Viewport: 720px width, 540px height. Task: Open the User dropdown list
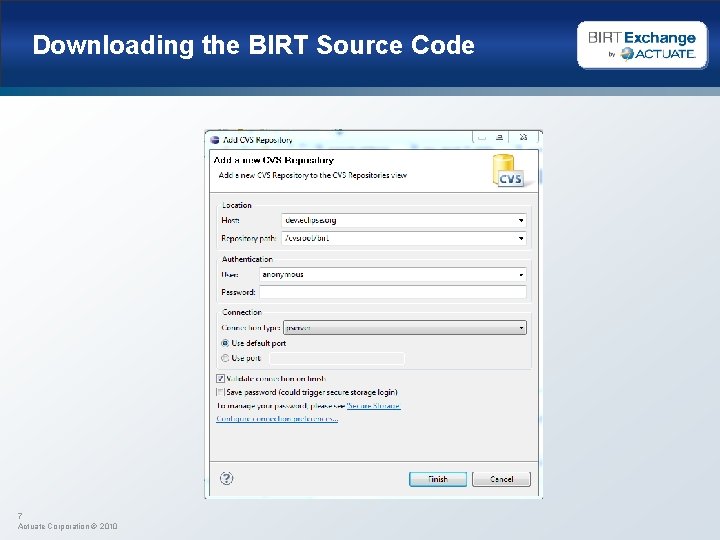click(x=521, y=275)
